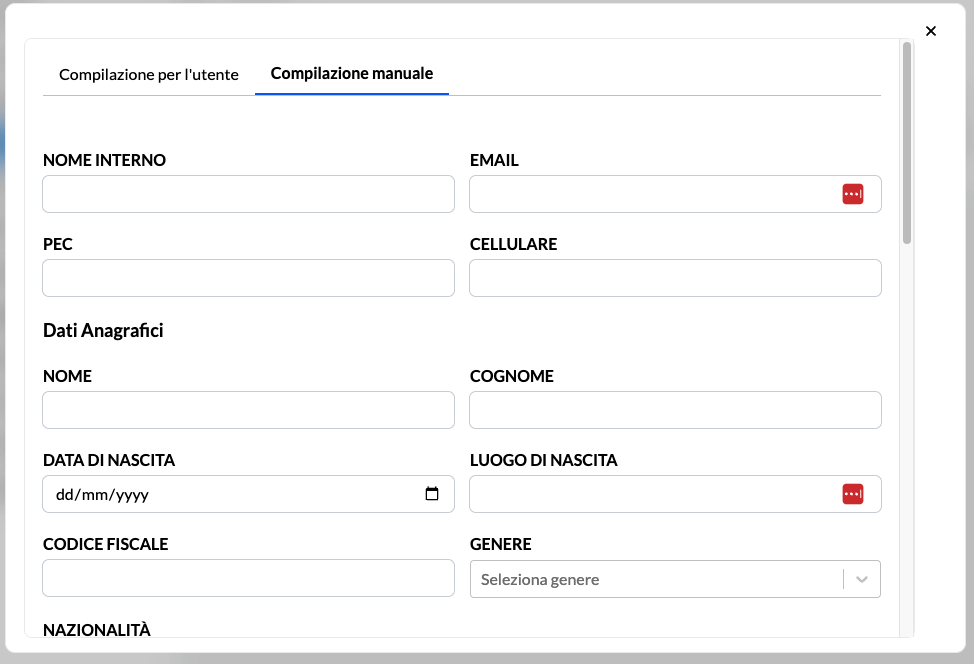Click the password manager icon in Email field

(852, 194)
